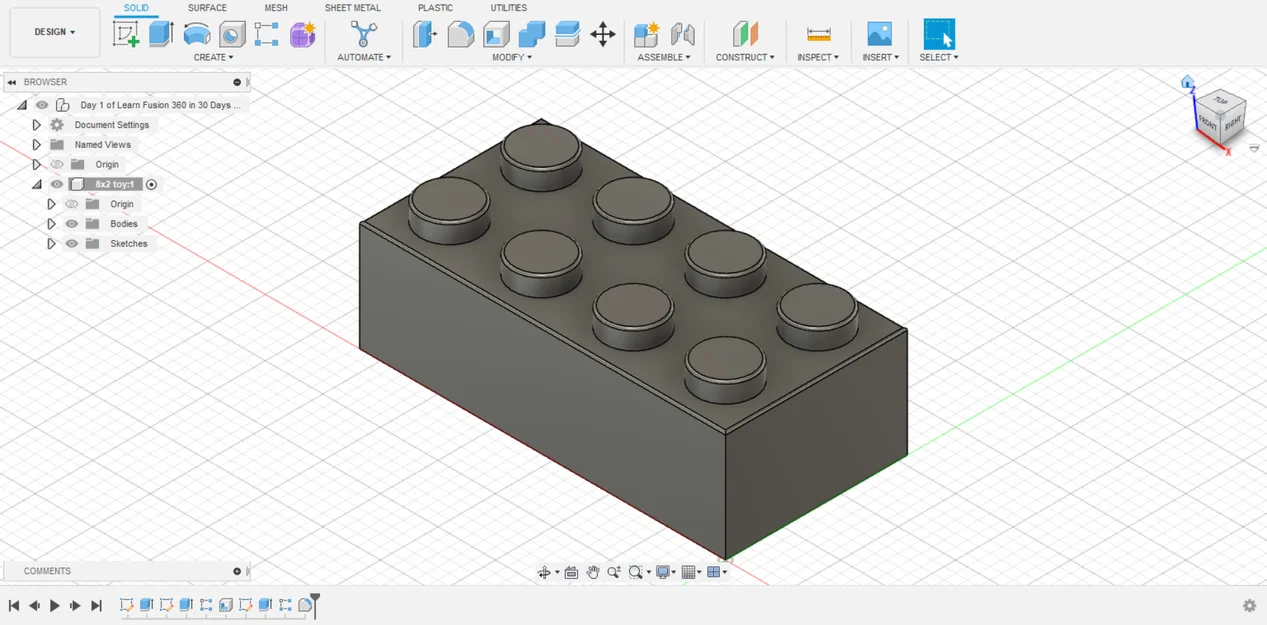1267x625 pixels.
Task: Click the Revolve tool icon
Action: (196, 33)
